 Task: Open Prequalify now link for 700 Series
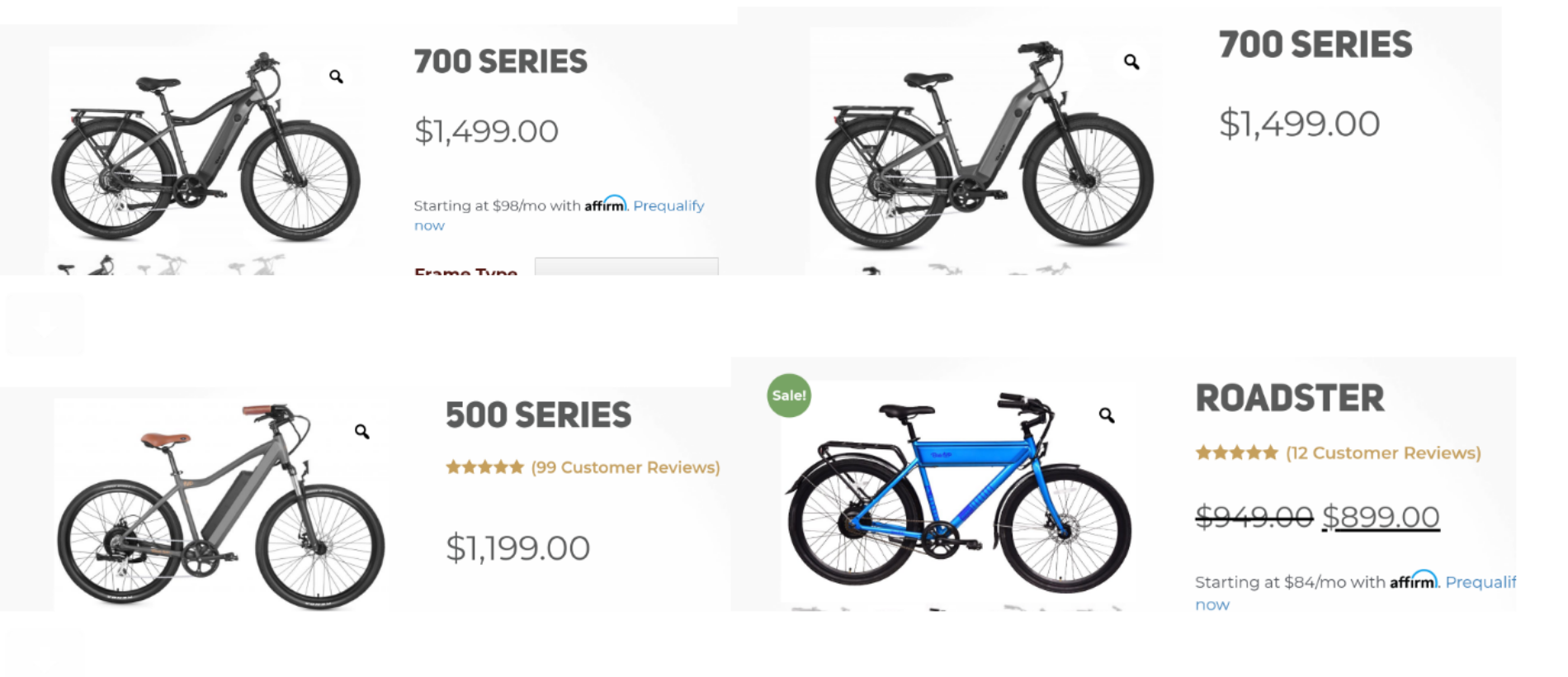(560, 215)
